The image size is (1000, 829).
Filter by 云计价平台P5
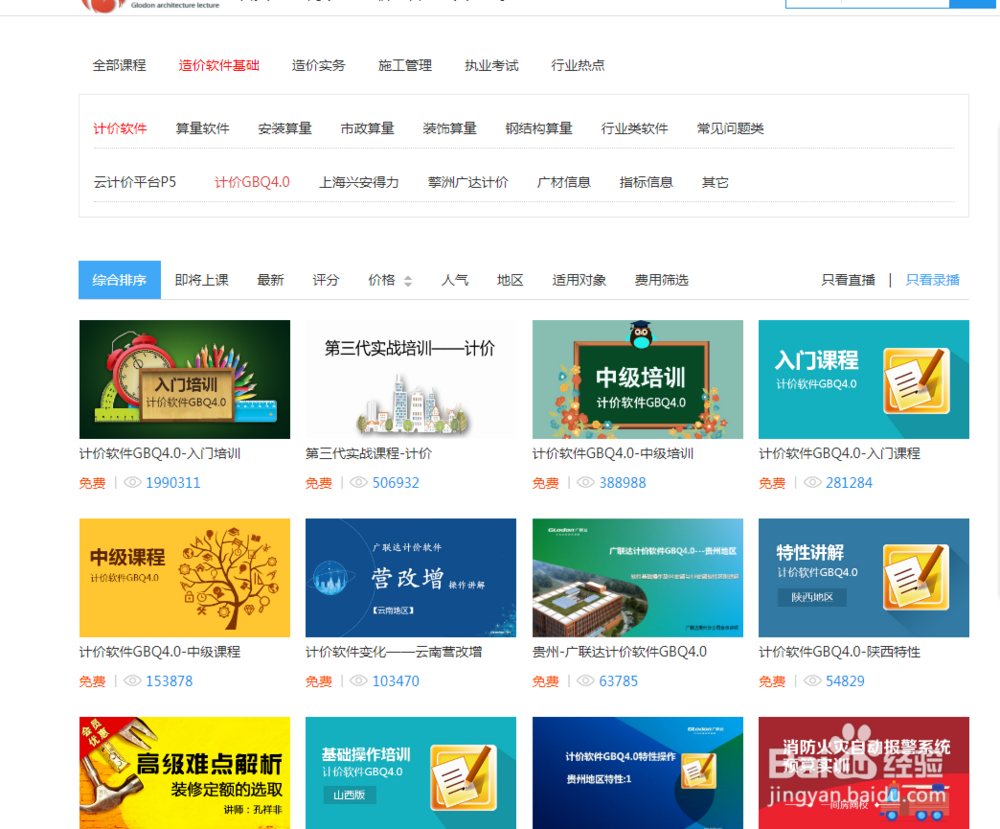pyautogui.click(x=135, y=182)
